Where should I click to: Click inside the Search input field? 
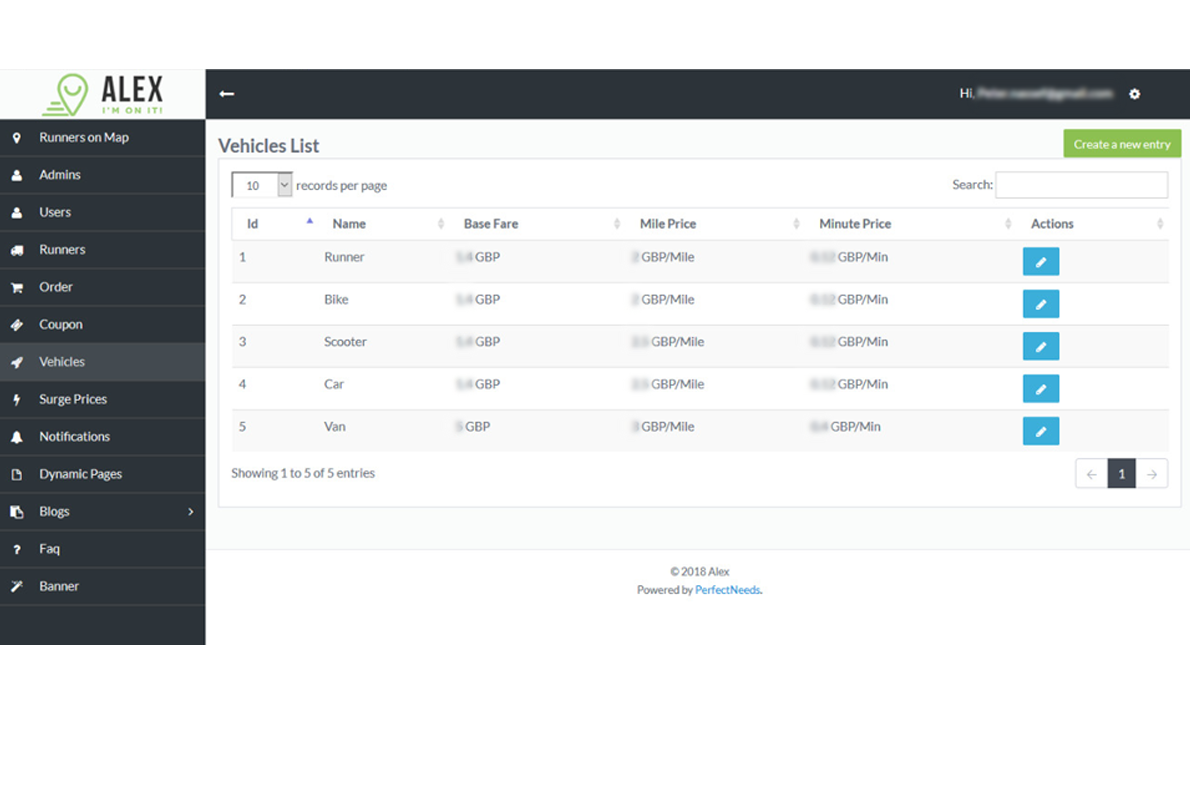pyautogui.click(x=1080, y=185)
